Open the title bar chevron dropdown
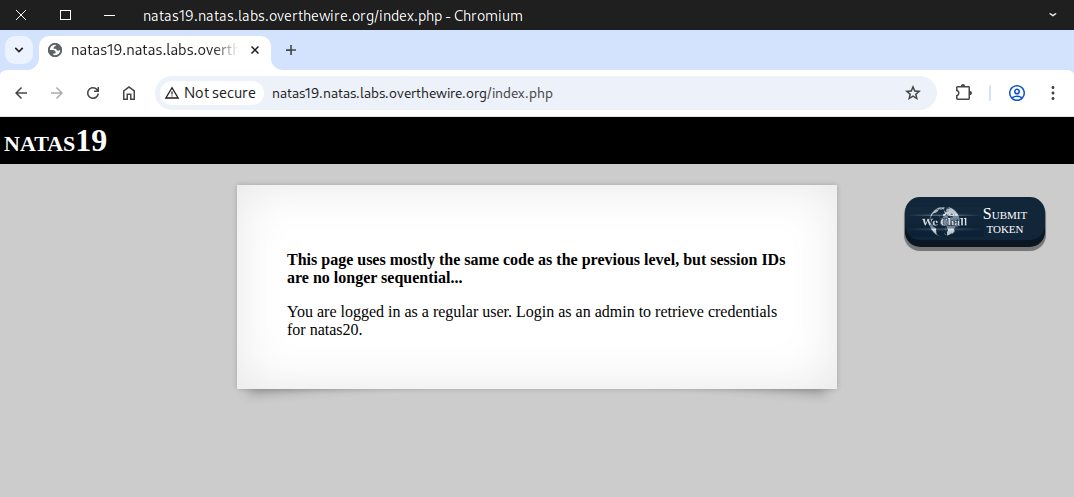Screen dimensions: 1074x497 click(1052, 15)
